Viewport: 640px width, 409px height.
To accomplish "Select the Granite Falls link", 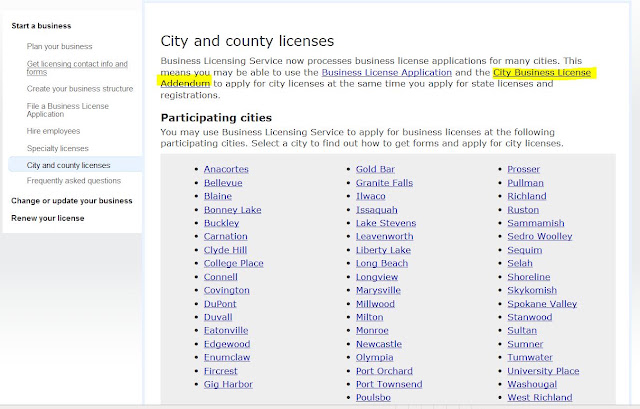I will click(384, 183).
